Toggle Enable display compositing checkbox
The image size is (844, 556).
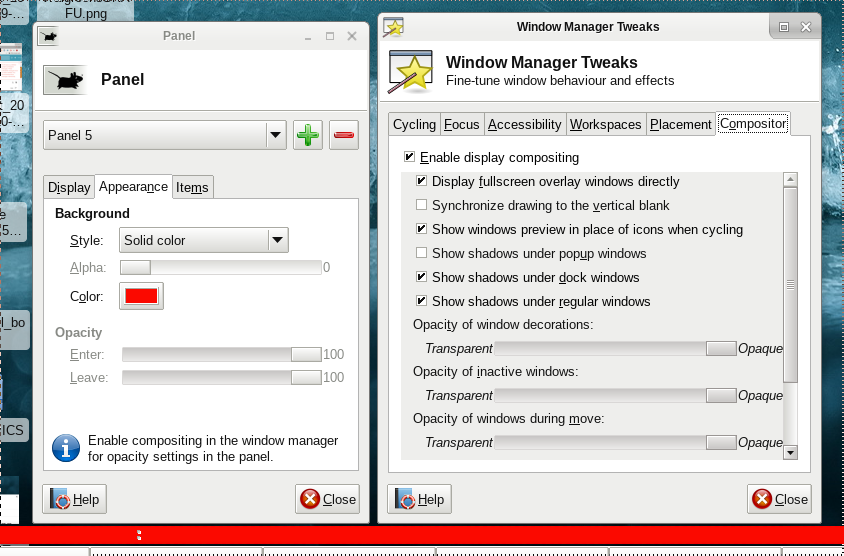click(409, 157)
